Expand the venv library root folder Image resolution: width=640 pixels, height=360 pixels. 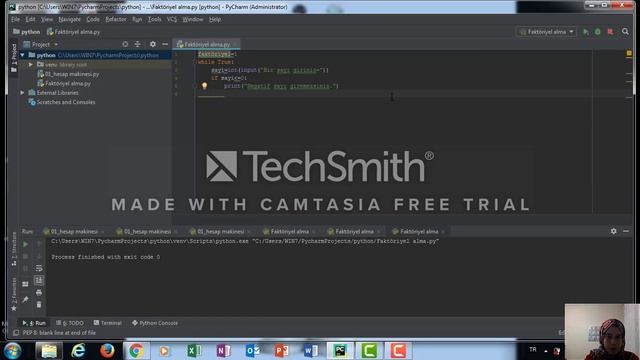coord(31,64)
